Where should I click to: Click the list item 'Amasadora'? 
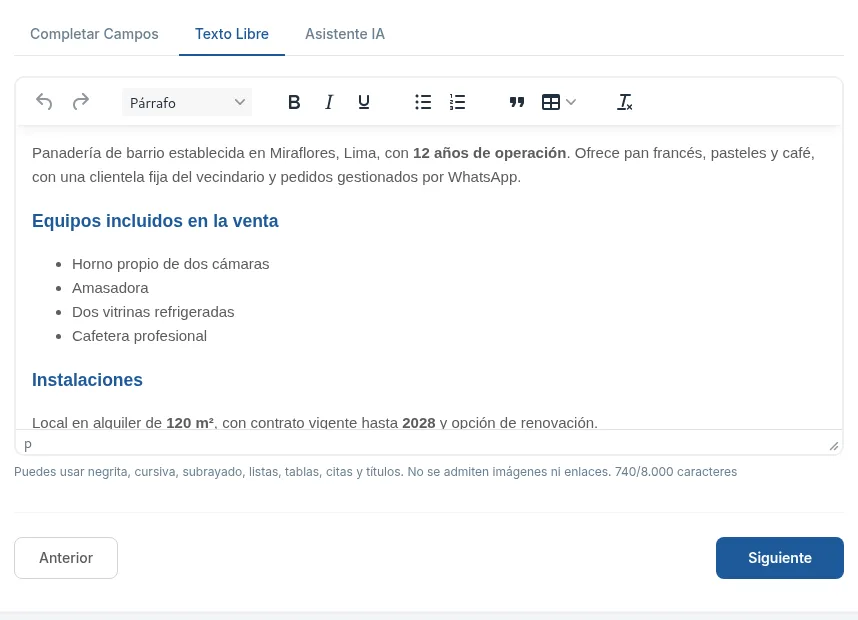pos(110,288)
